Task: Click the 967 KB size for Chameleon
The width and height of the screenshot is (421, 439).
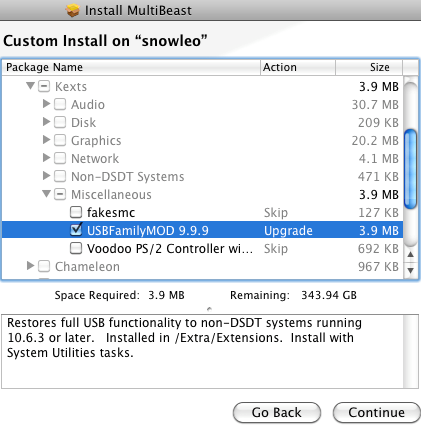Action: (x=378, y=267)
